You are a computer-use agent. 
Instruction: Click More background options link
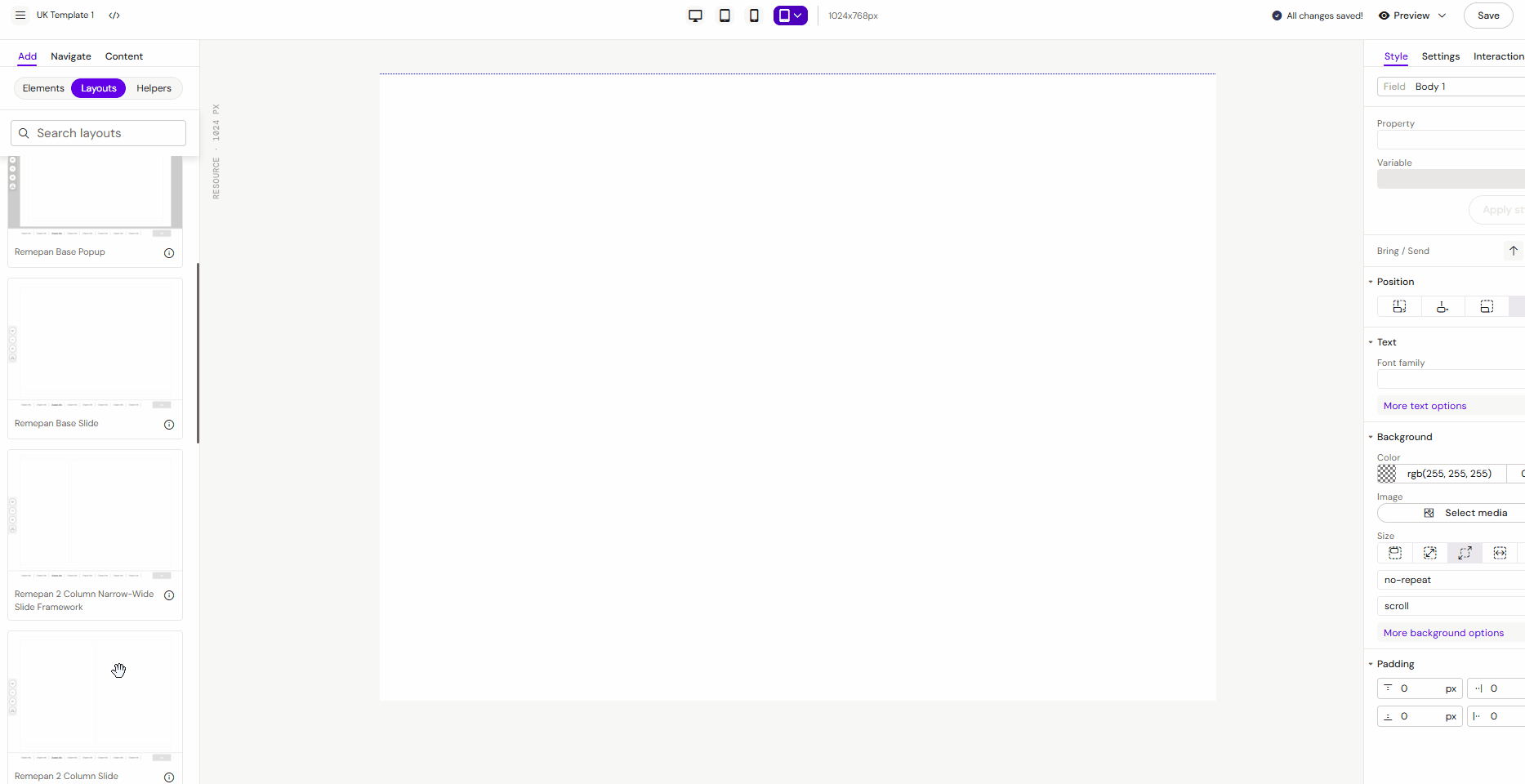(x=1443, y=632)
